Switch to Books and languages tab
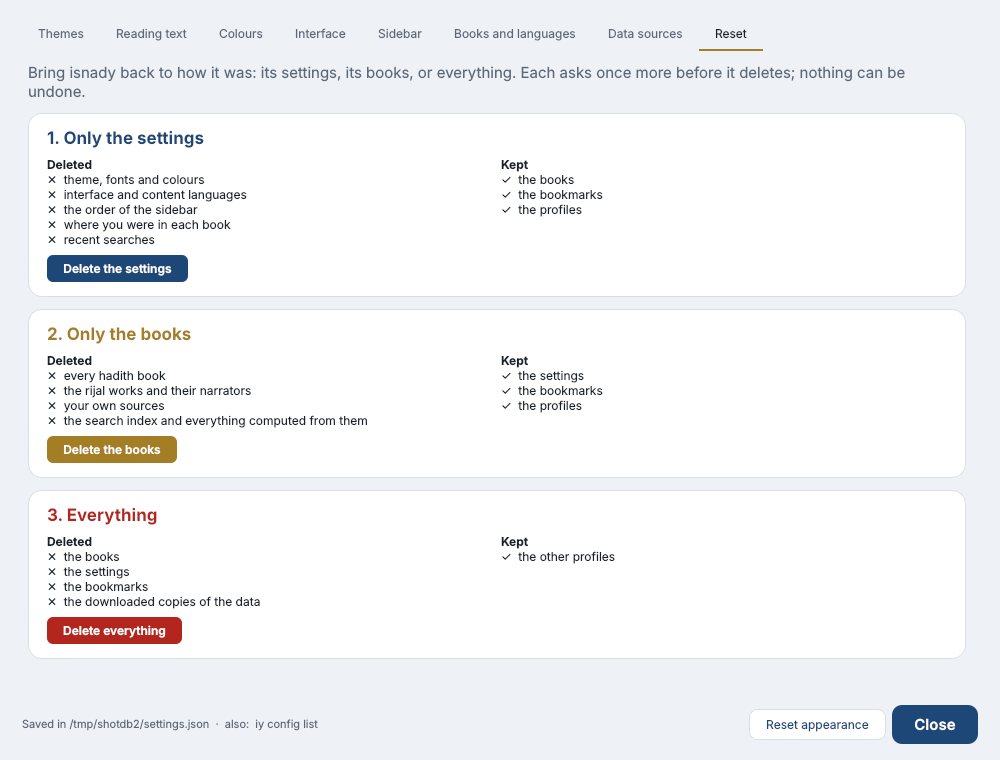This screenshot has width=1000, height=760. click(x=515, y=34)
